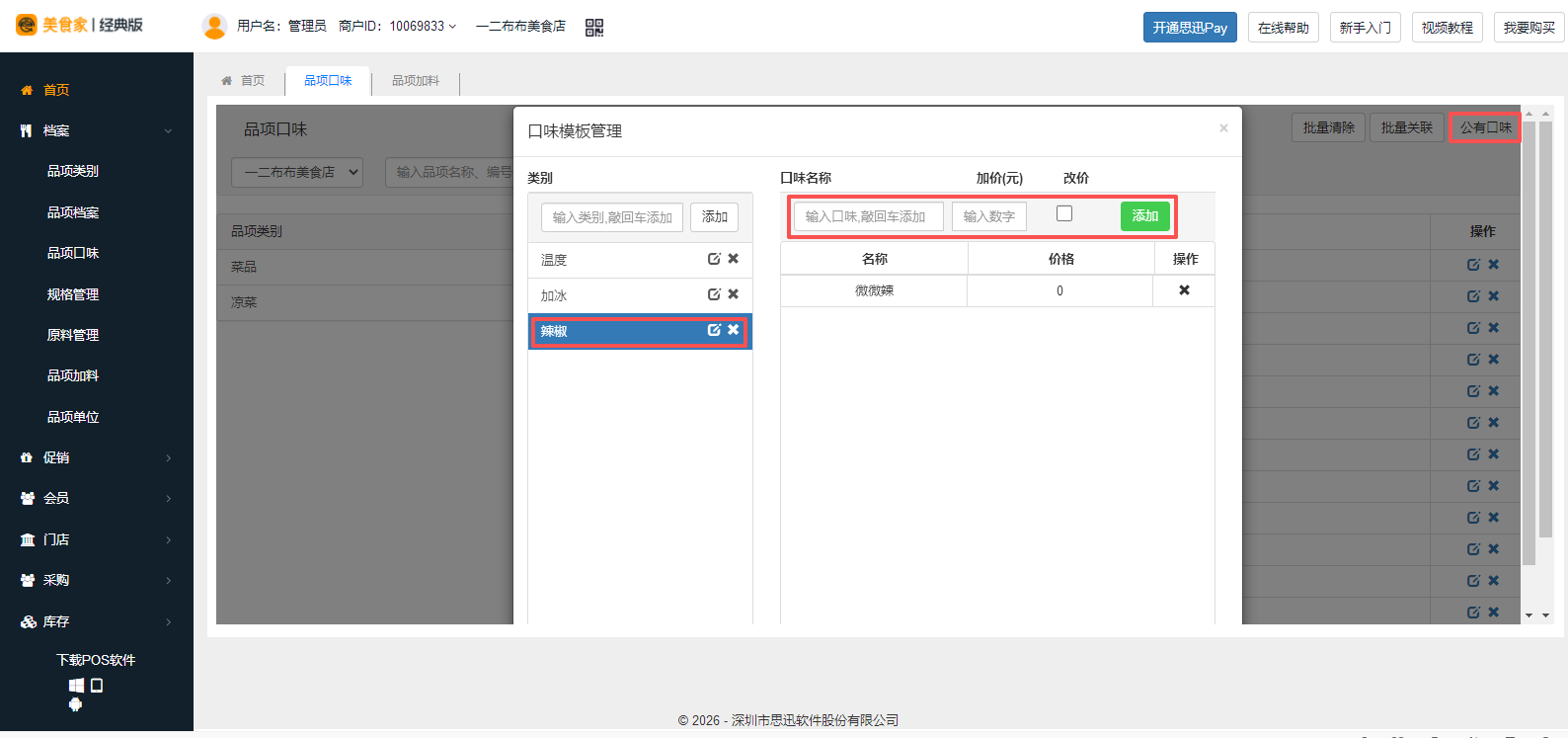
Task: Select the 加冰 category row
Action: [640, 295]
